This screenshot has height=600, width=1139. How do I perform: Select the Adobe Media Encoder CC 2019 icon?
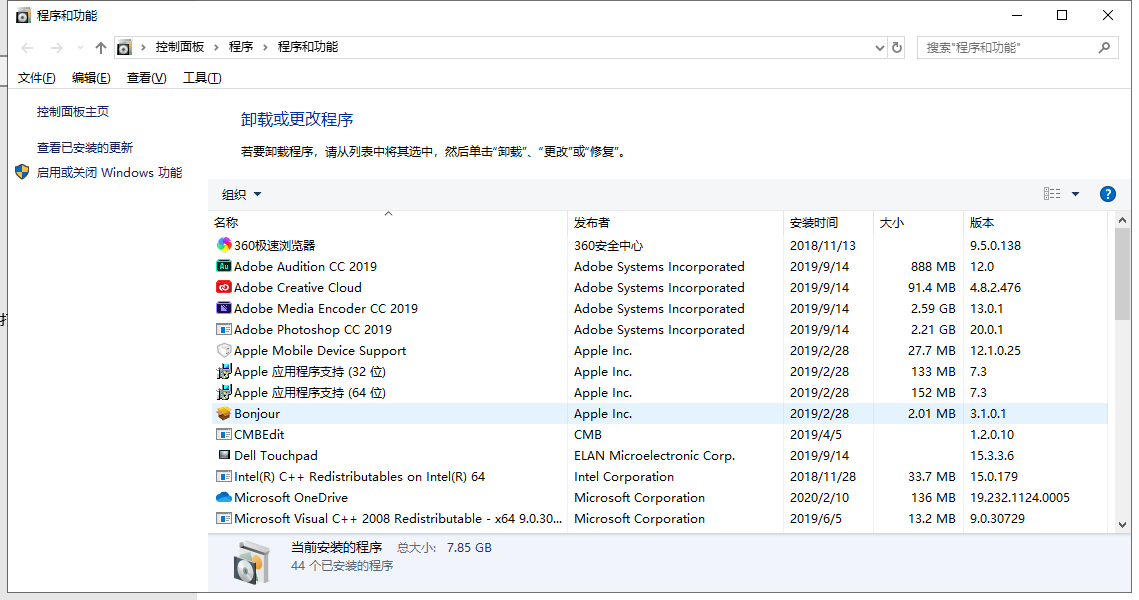224,308
